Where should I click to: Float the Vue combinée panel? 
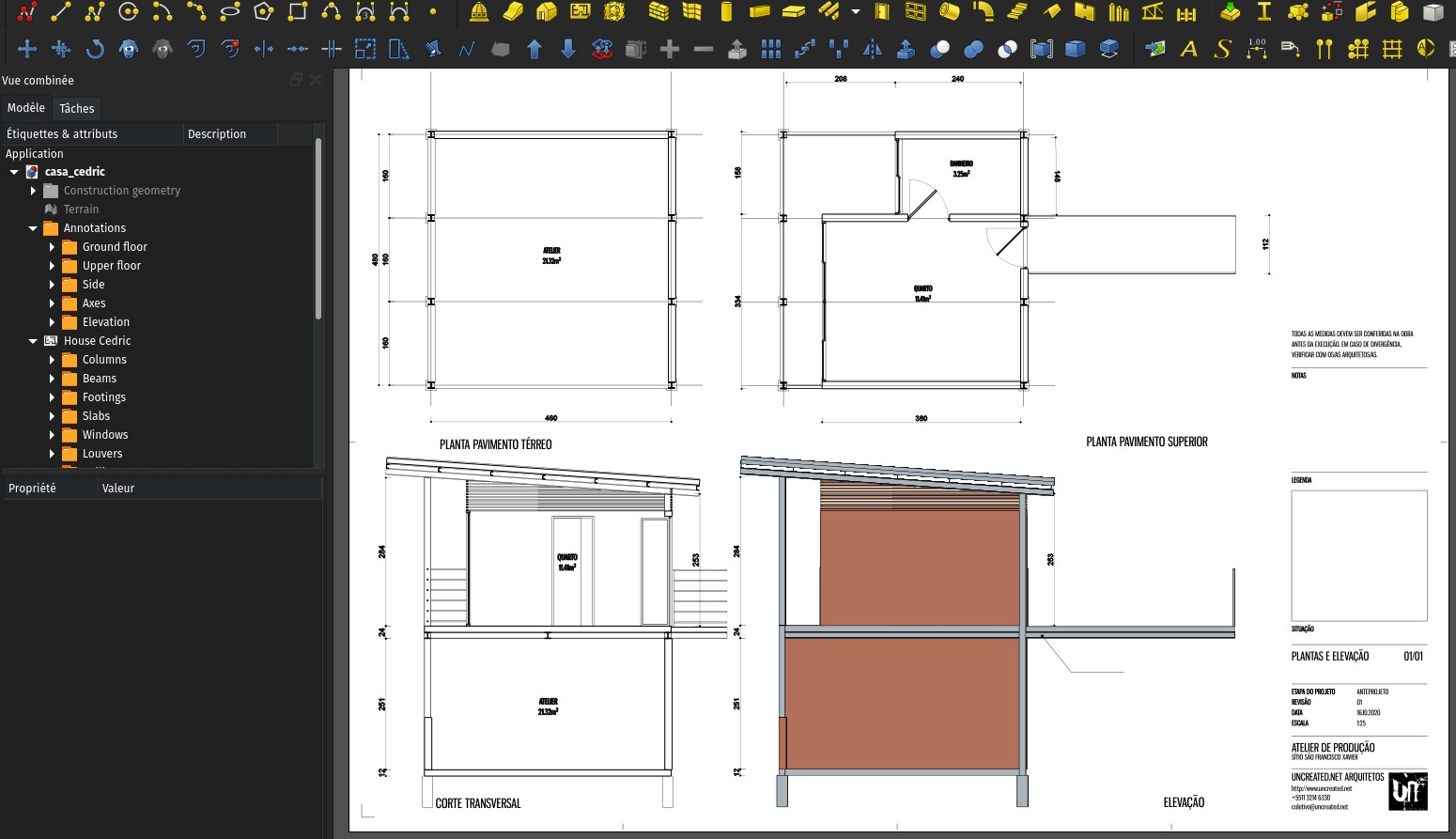[x=297, y=80]
